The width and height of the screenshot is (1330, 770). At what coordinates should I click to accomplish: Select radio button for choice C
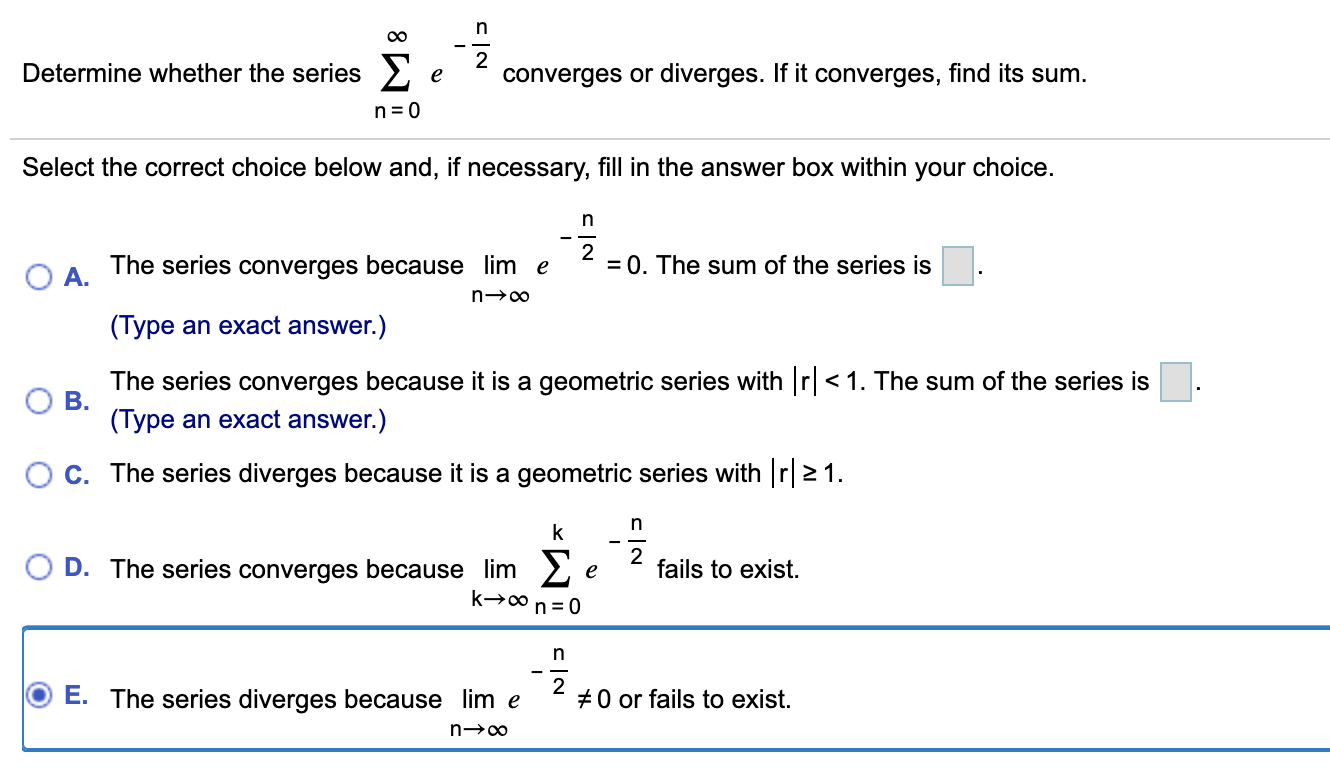tap(38, 474)
